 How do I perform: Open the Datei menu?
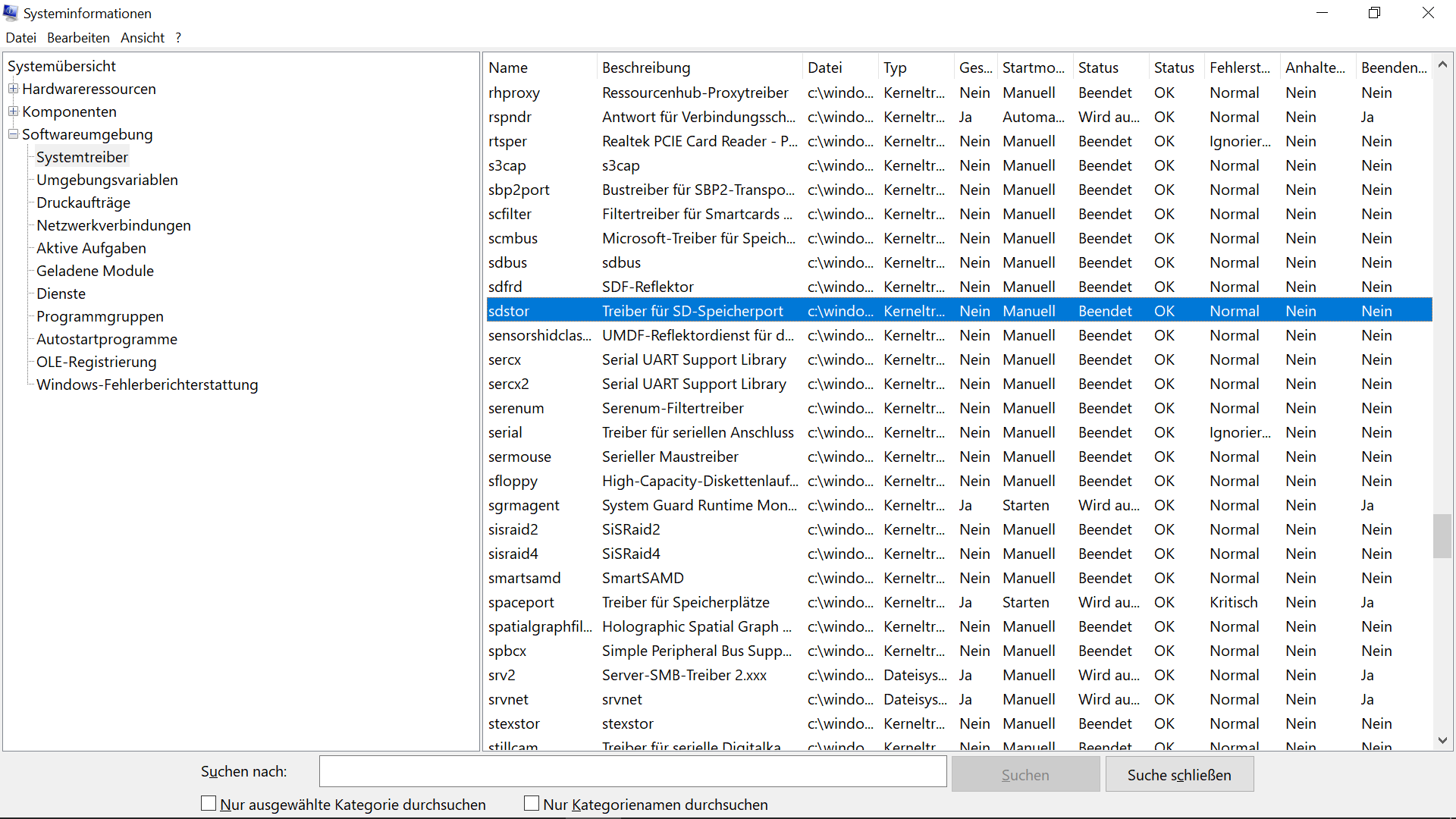point(20,37)
